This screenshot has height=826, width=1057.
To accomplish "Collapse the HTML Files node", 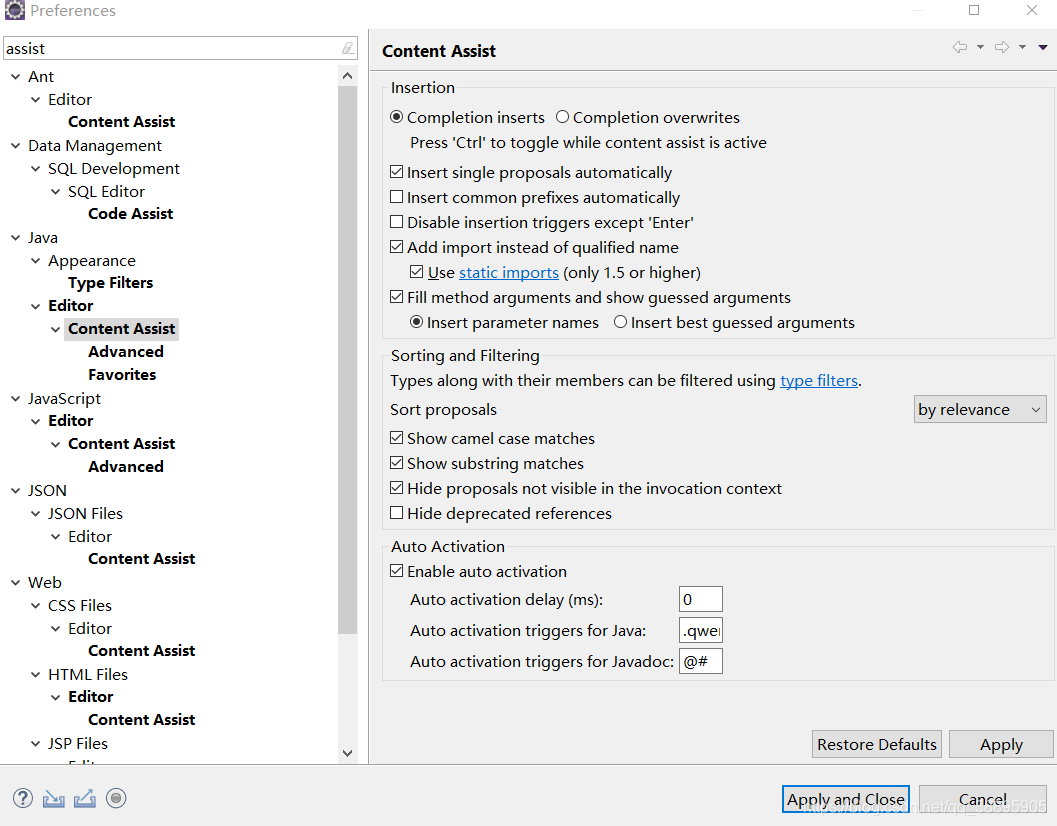I will (36, 674).
